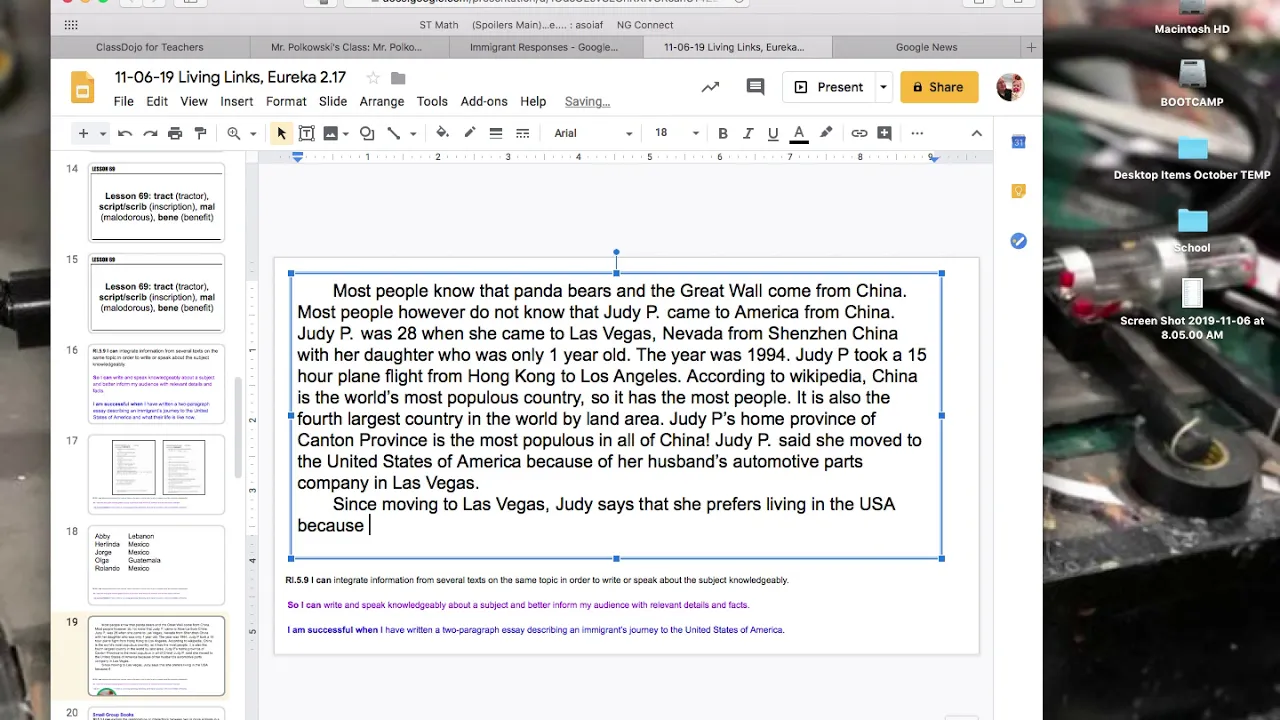This screenshot has width=1280, height=720.
Task: Switch to Google News tab
Action: (926, 47)
